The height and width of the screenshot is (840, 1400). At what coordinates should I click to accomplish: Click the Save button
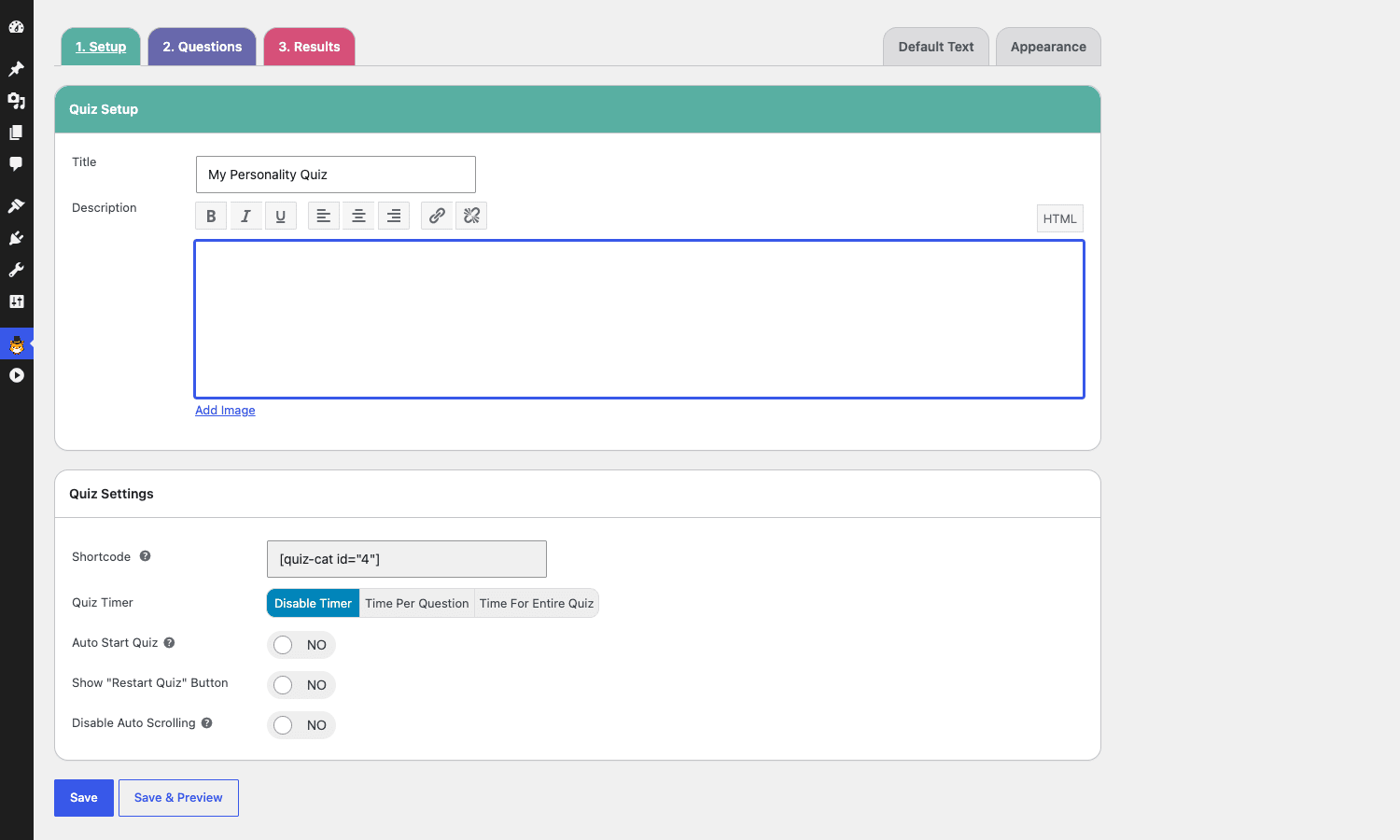tap(84, 798)
